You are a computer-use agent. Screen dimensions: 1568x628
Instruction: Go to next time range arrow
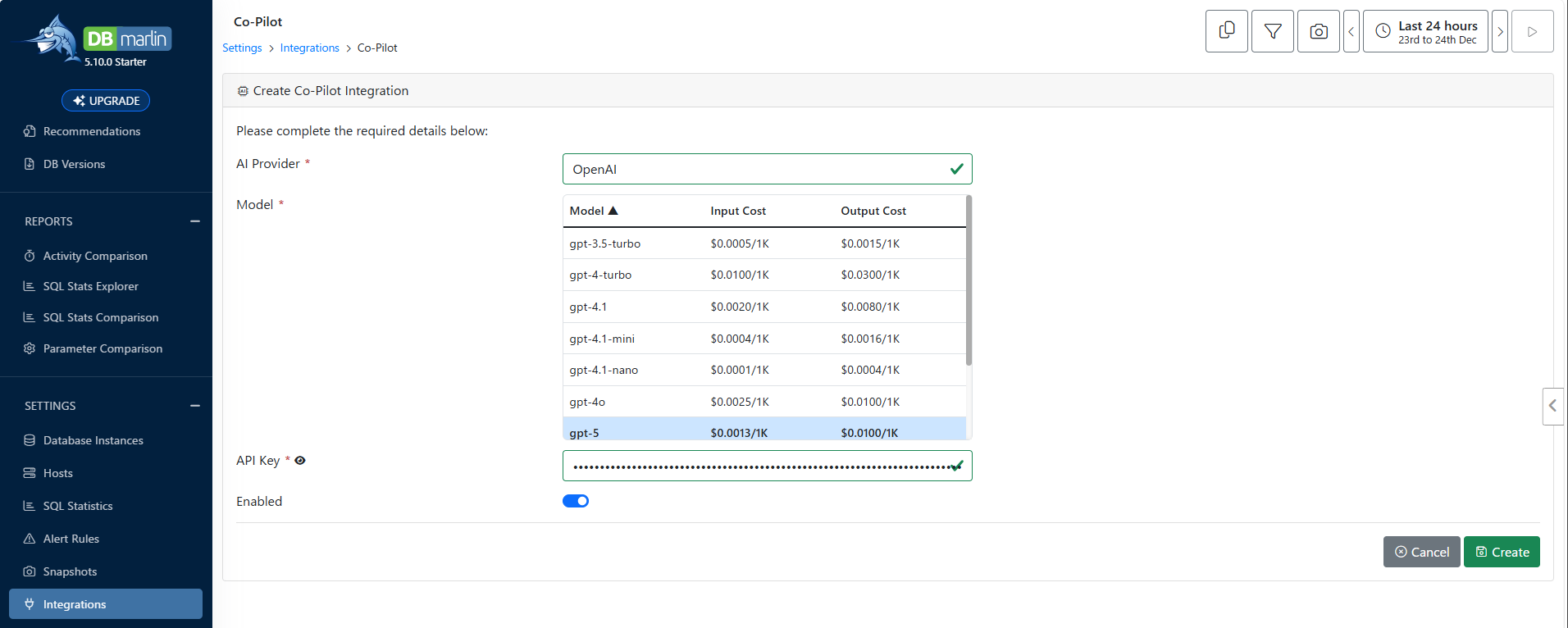click(x=1500, y=31)
